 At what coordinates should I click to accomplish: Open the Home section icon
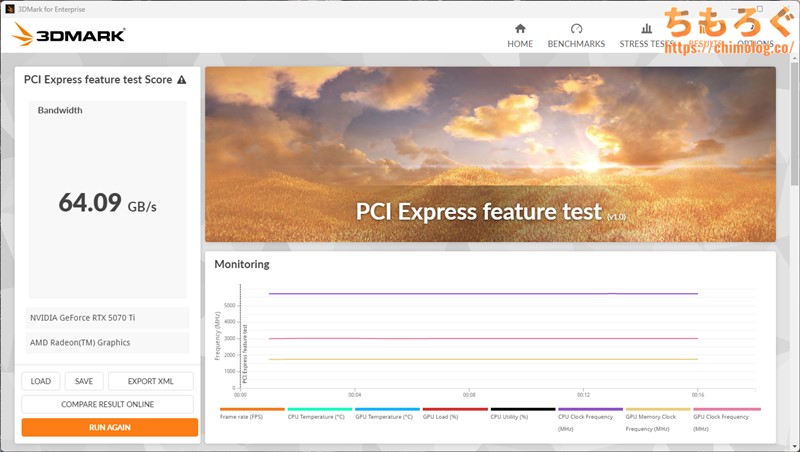click(x=519, y=29)
